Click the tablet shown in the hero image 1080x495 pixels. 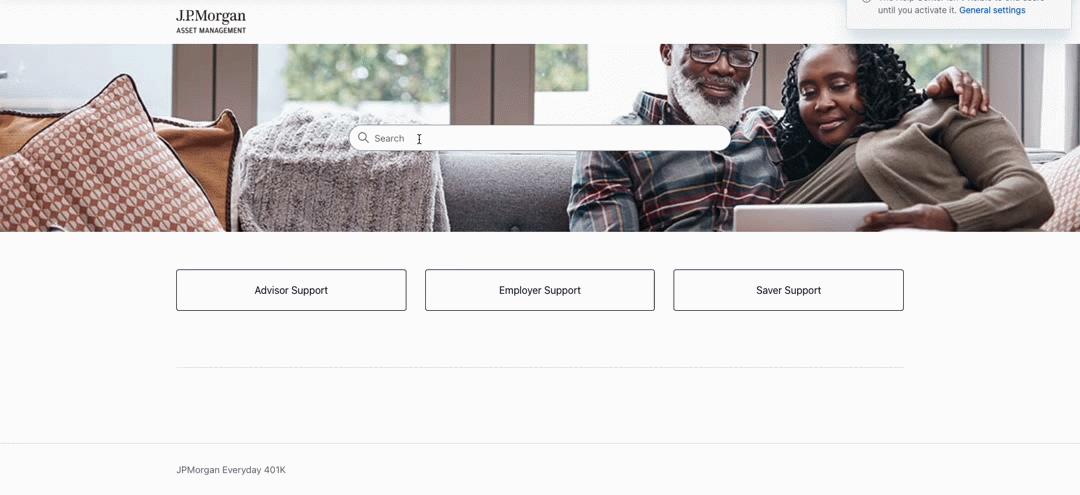(809, 217)
